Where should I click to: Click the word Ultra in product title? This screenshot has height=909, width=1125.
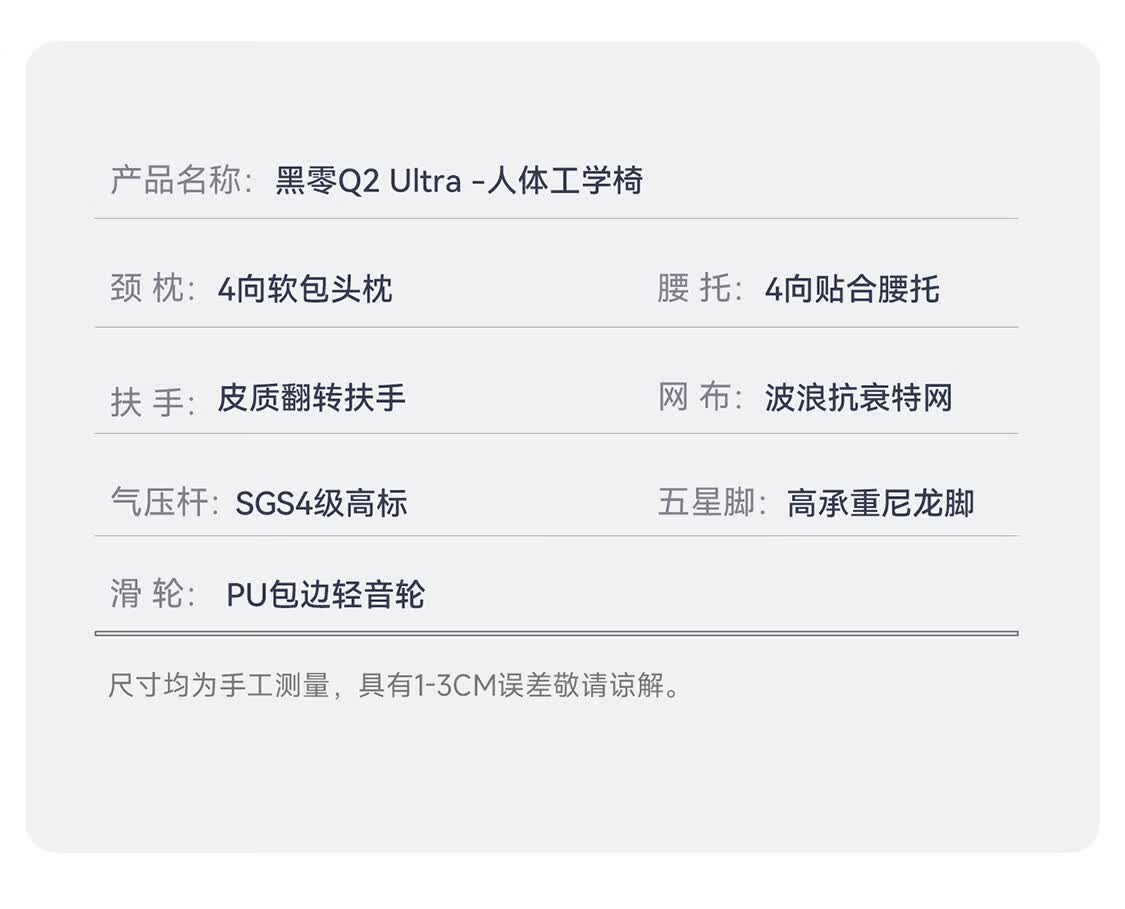click(x=425, y=181)
